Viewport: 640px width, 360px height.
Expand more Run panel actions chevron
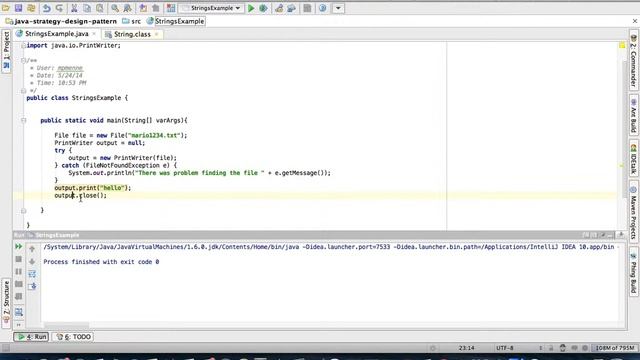18,325
